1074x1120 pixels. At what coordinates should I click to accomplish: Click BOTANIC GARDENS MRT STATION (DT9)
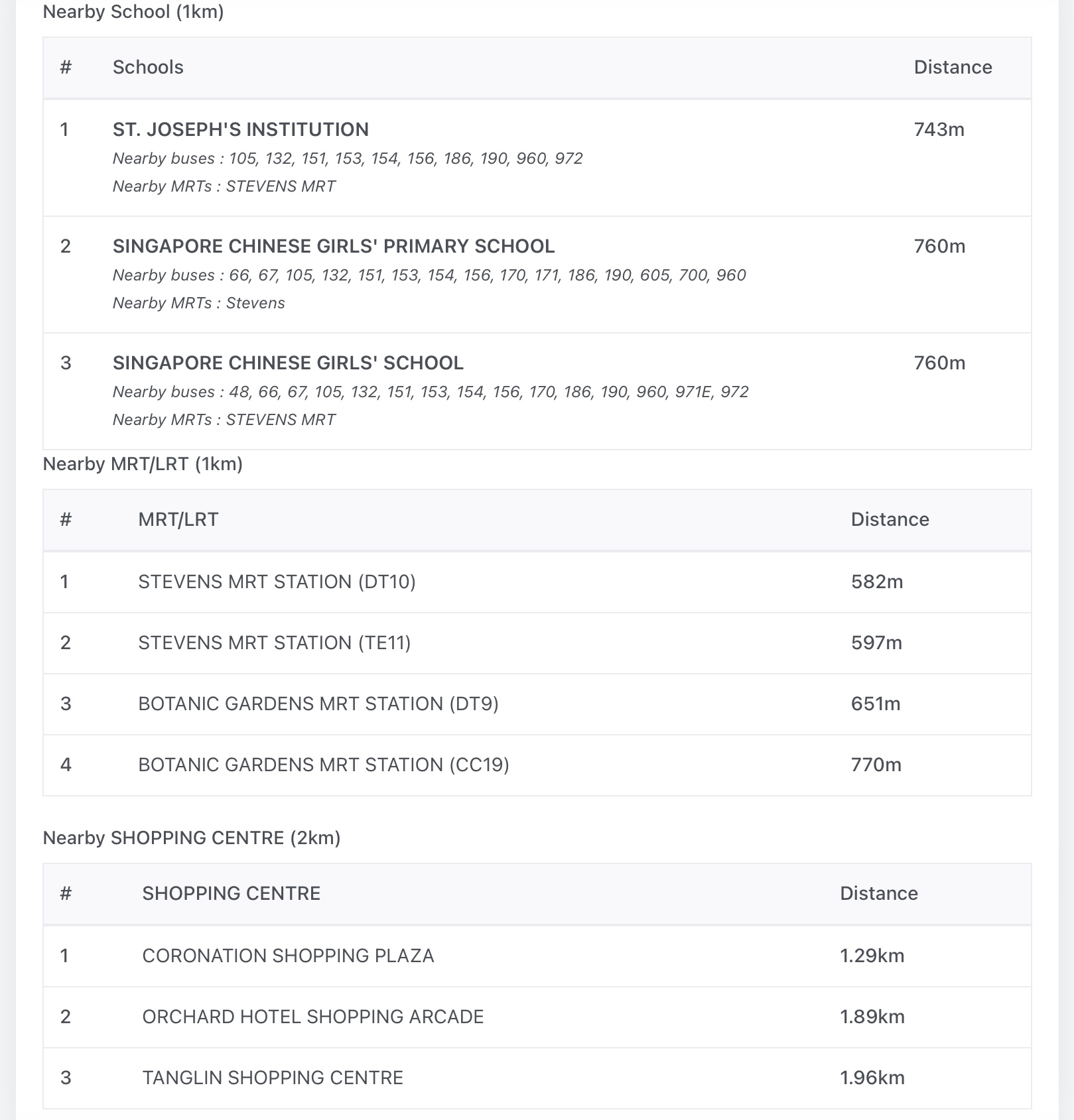(318, 704)
